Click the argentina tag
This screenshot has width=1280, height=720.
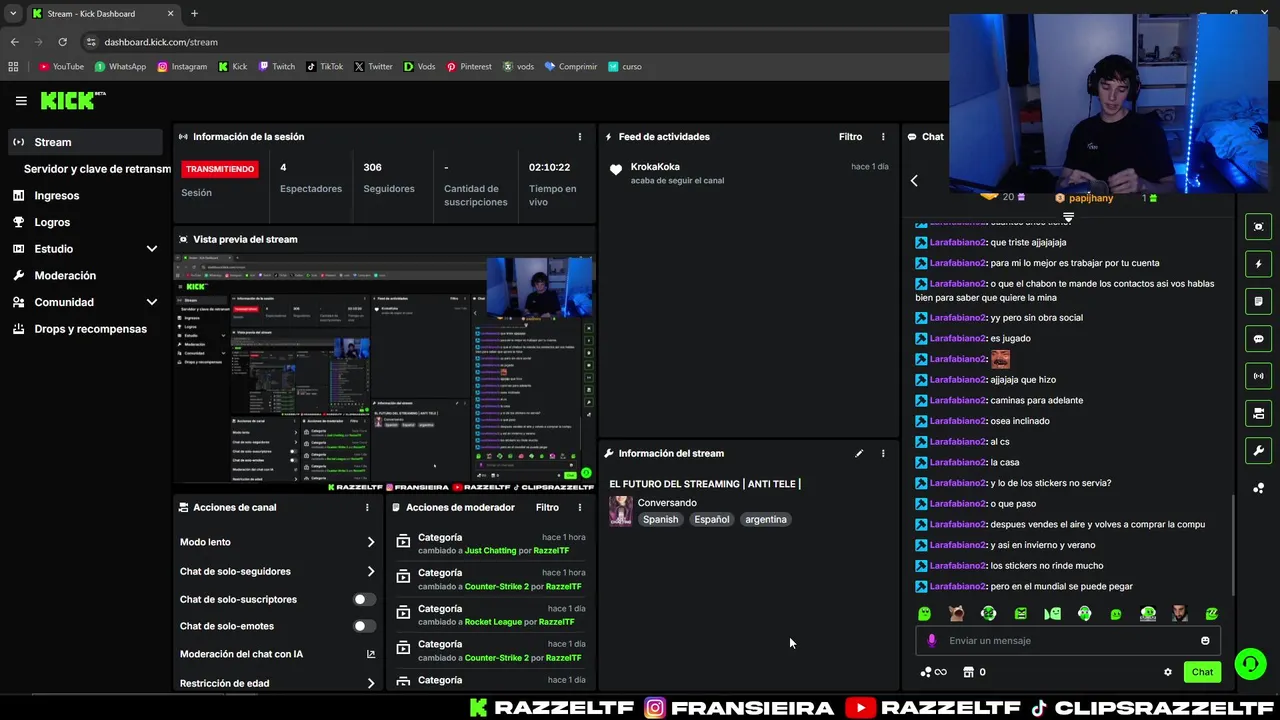pos(766,520)
